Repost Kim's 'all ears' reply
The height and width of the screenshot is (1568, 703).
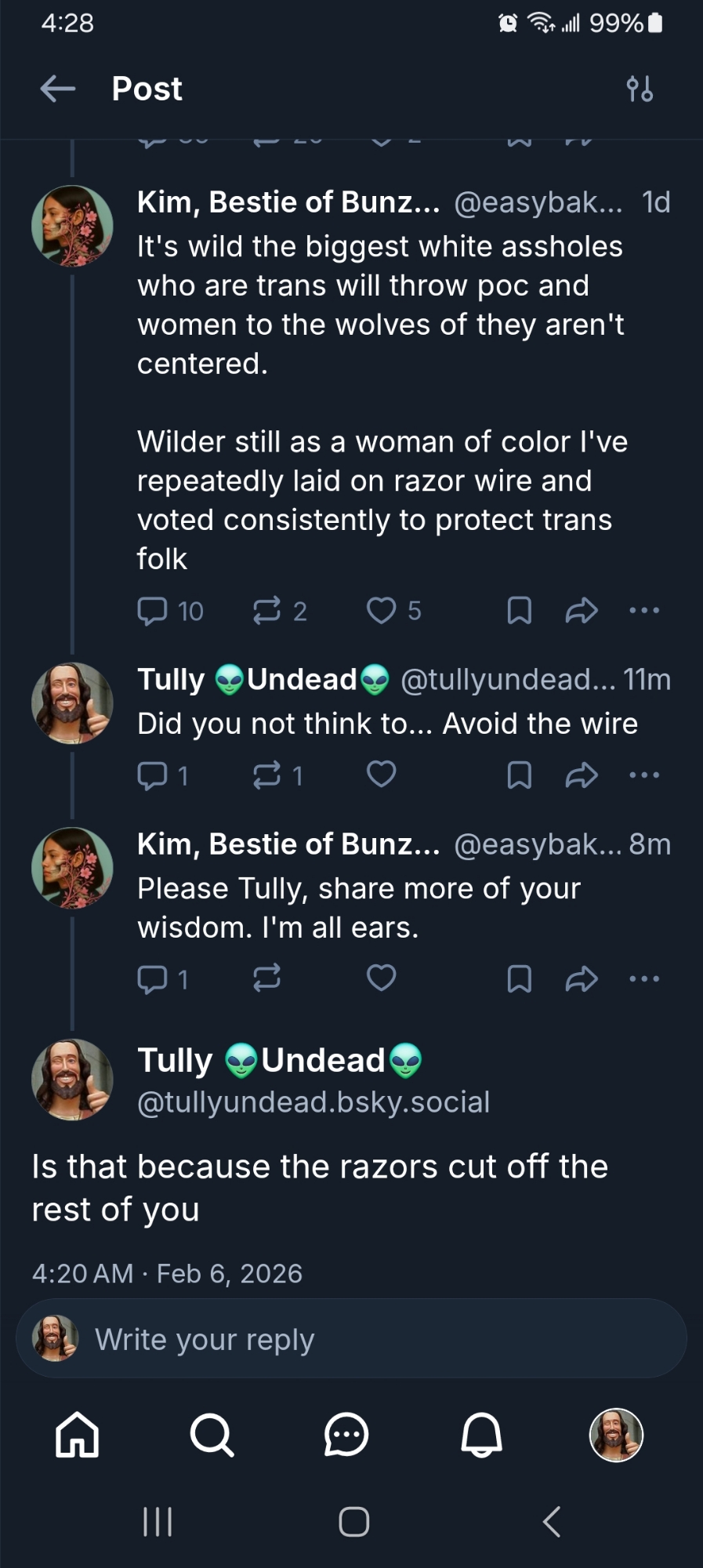coord(267,978)
